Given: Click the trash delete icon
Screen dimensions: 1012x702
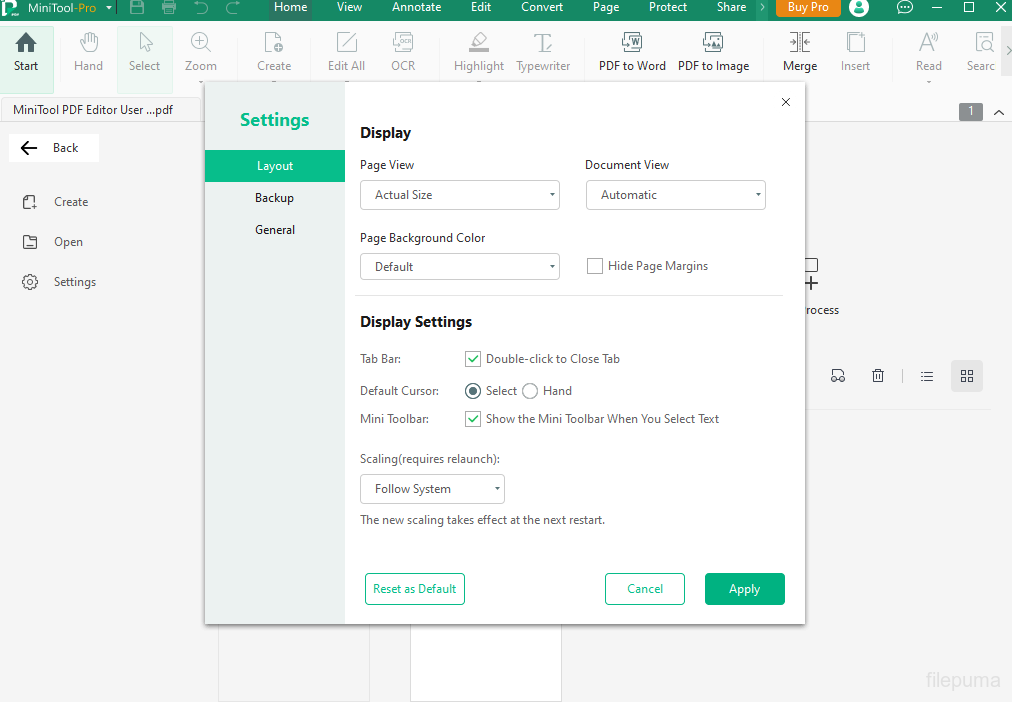Looking at the screenshot, I should tap(878, 376).
